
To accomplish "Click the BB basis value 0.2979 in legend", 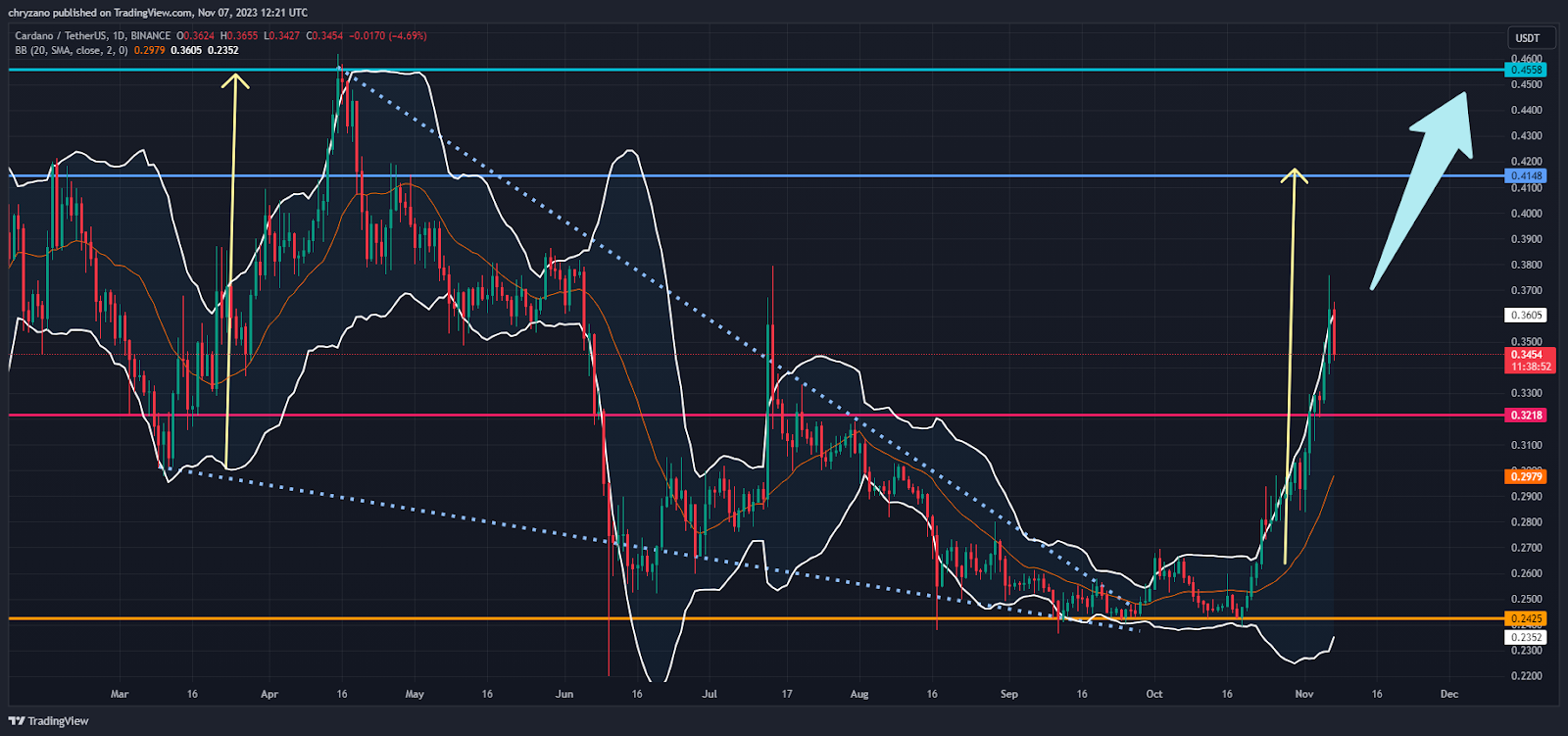I will [150, 50].
